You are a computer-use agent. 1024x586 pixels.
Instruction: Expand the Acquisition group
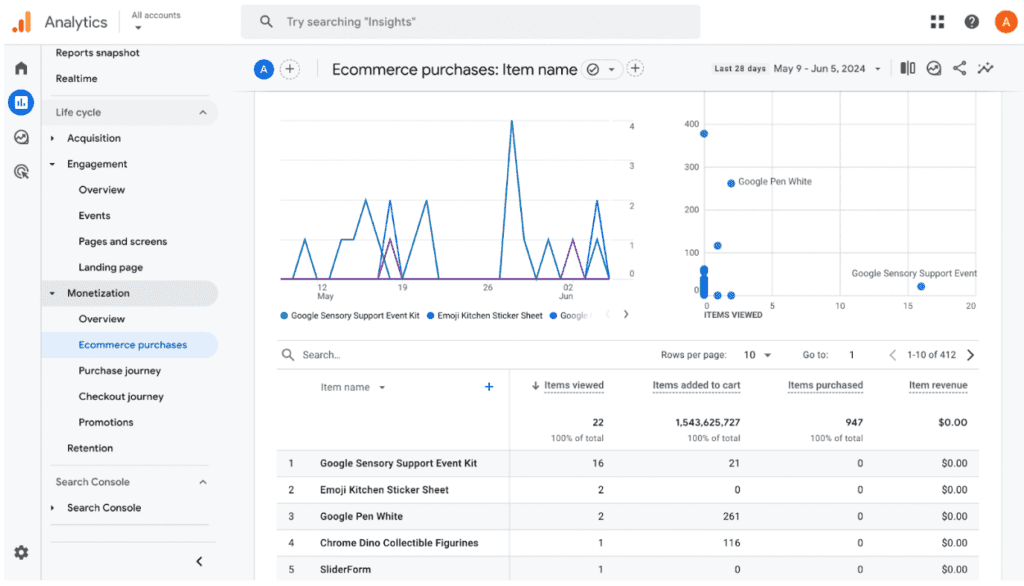(x=52, y=138)
